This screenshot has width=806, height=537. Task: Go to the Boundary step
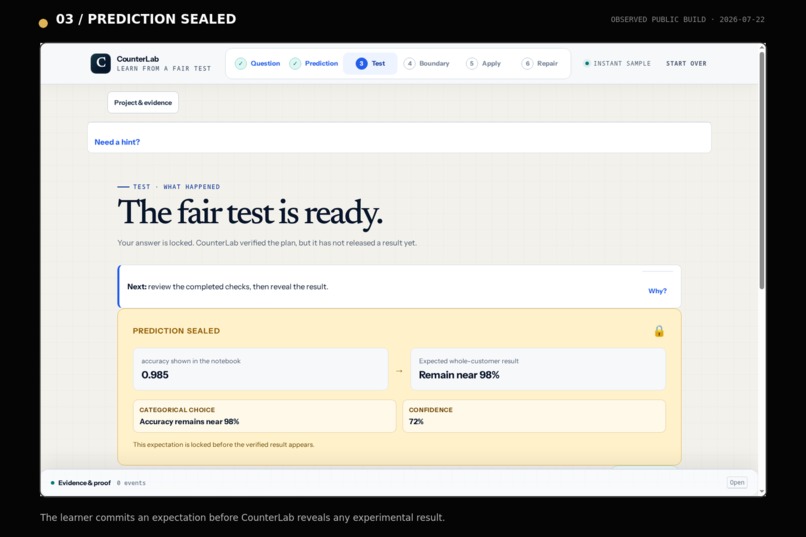[427, 63]
